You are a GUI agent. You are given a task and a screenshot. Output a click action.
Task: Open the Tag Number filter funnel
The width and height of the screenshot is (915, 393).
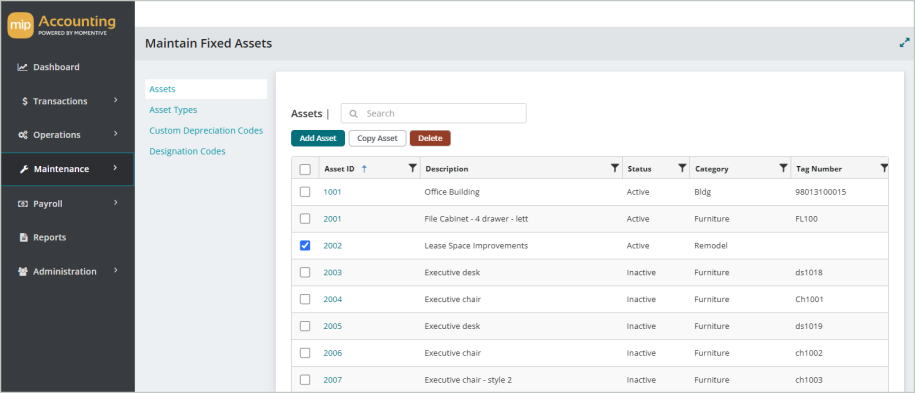pyautogui.click(x=884, y=168)
